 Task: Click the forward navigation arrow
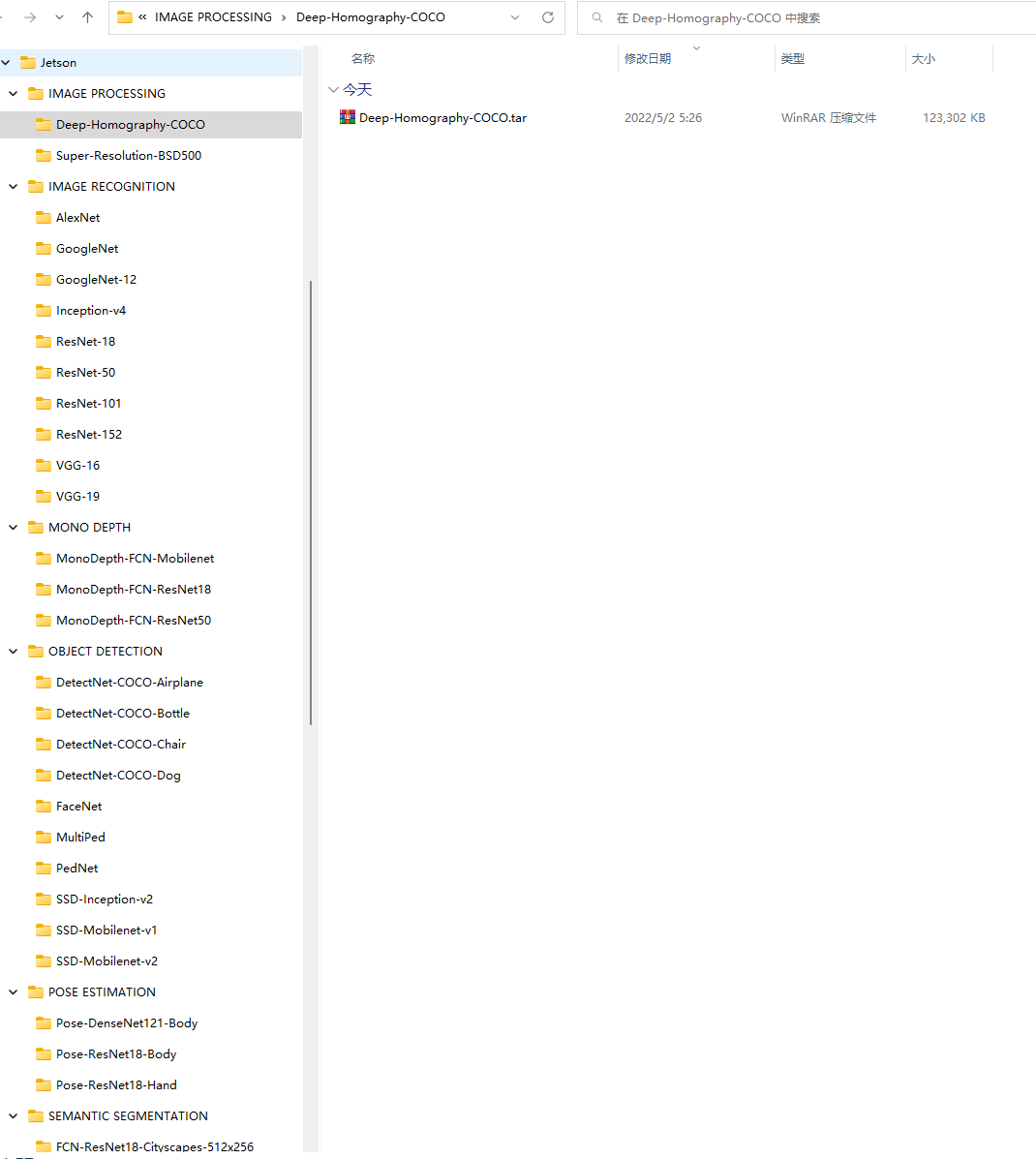[x=30, y=17]
